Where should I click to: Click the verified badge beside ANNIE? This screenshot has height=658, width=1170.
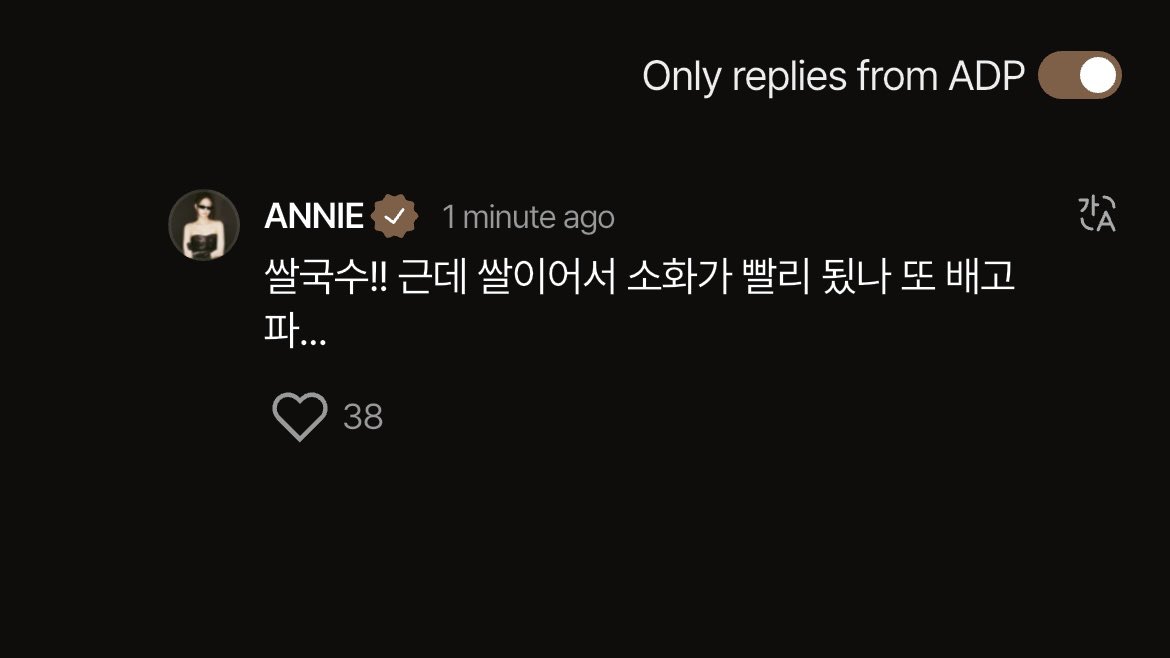[x=395, y=216]
